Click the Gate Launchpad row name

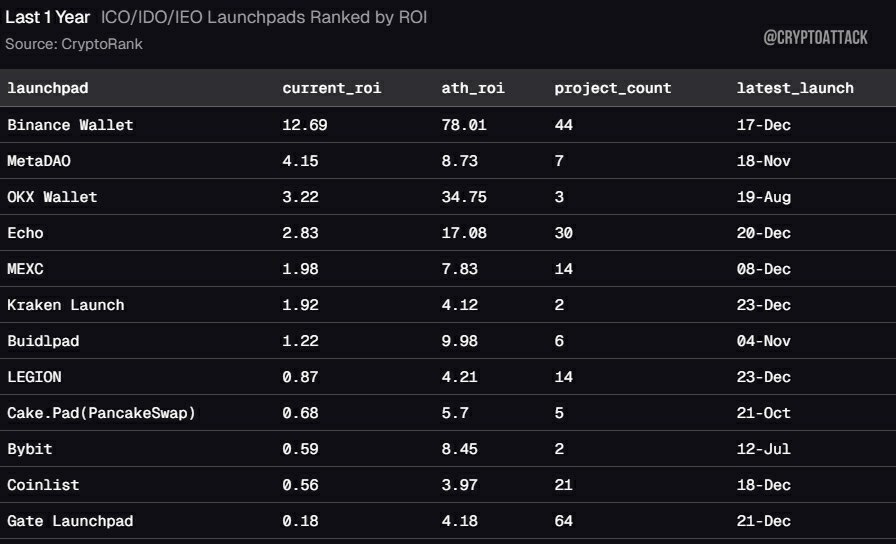point(70,521)
